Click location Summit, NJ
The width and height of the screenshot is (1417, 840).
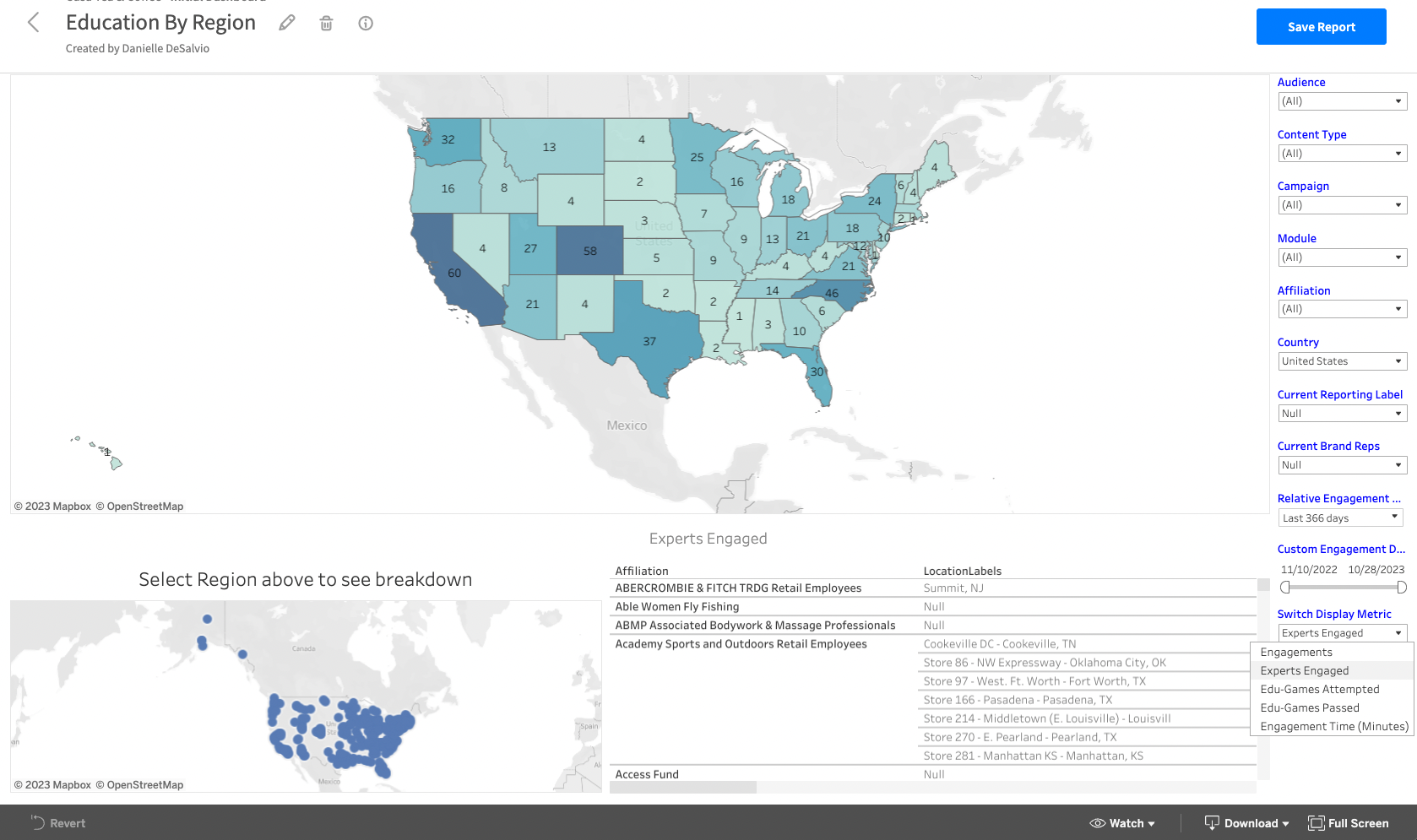coord(953,588)
